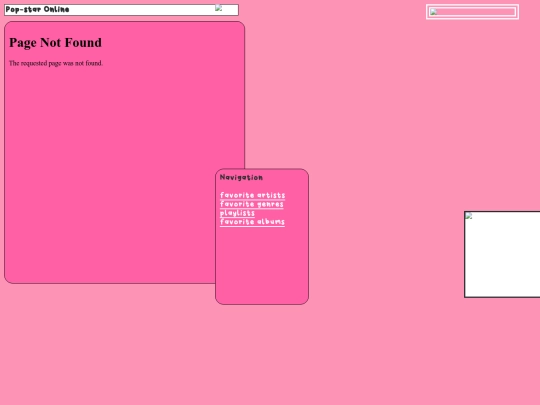Image resolution: width=540 pixels, height=405 pixels.
Task: Click the broken image icon in header banner
Action: coord(218,8)
